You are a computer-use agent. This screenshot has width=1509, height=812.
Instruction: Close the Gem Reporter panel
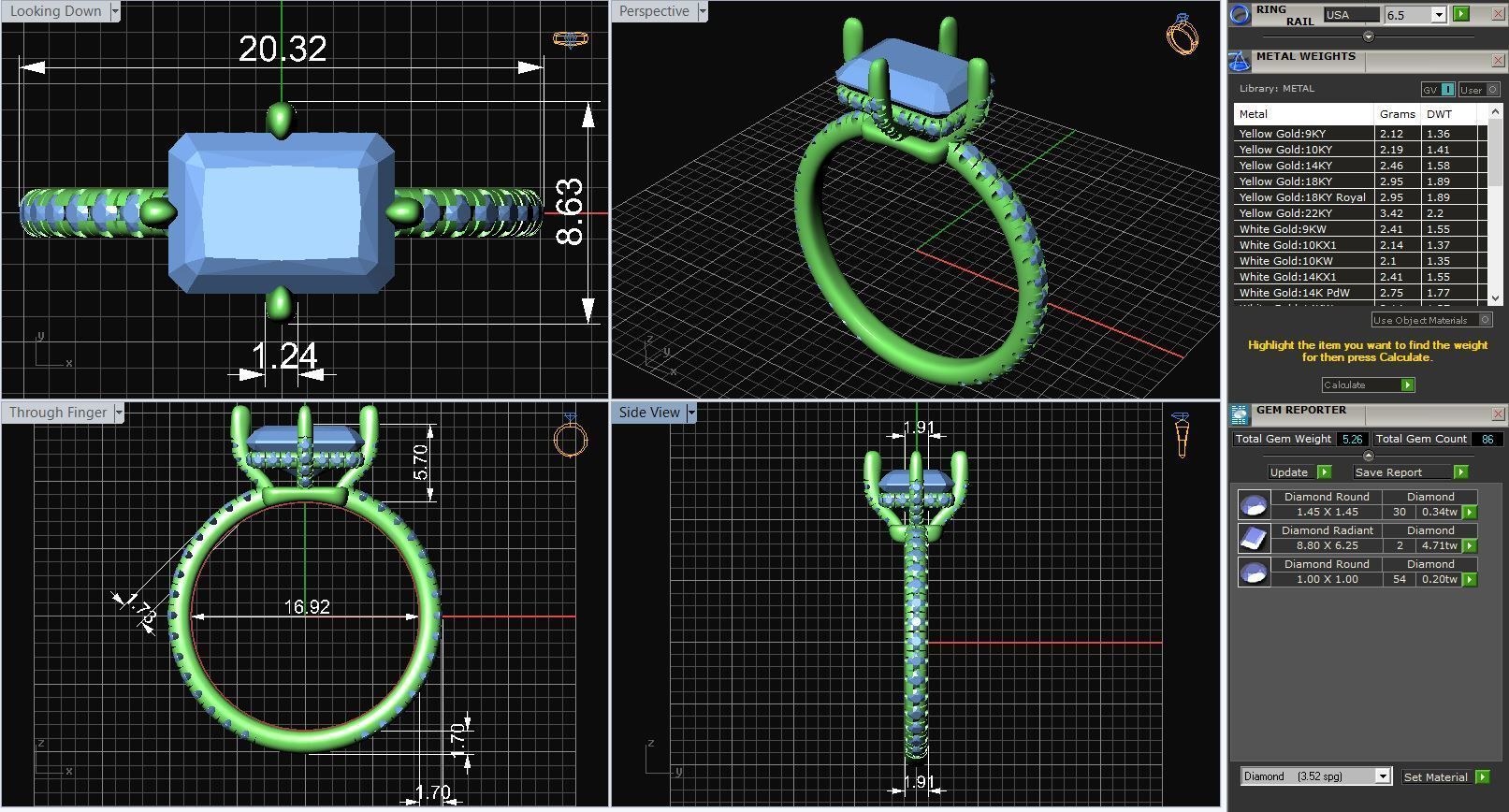(1498, 413)
